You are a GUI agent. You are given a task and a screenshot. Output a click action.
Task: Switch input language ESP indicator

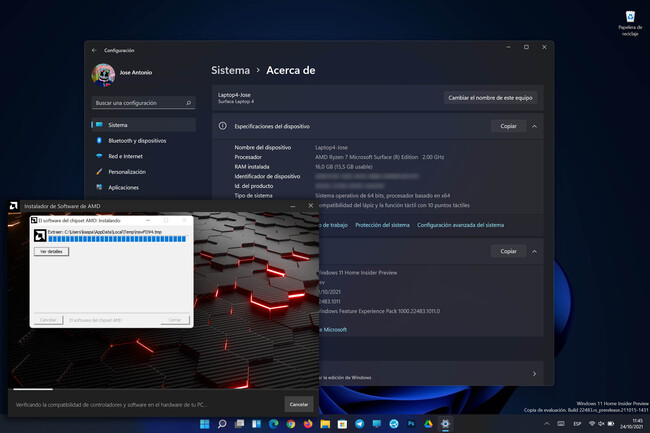tap(577, 424)
